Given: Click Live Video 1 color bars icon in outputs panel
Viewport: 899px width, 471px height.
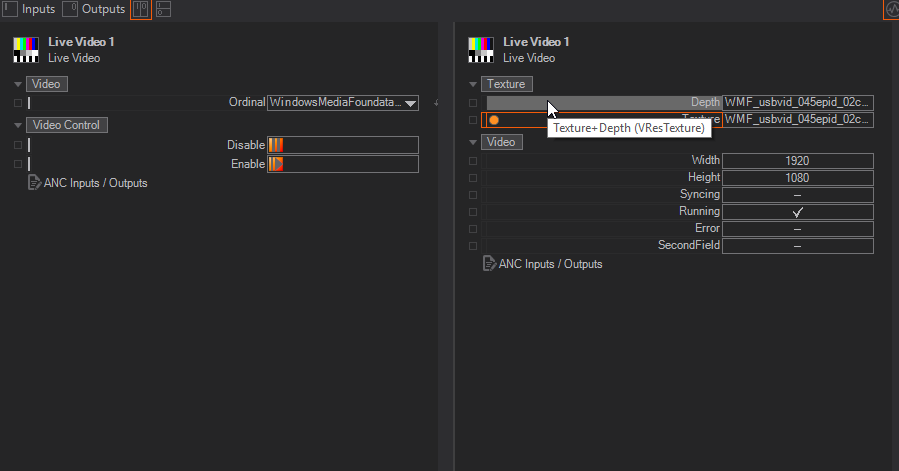Looking at the screenshot, I should coord(481,50).
